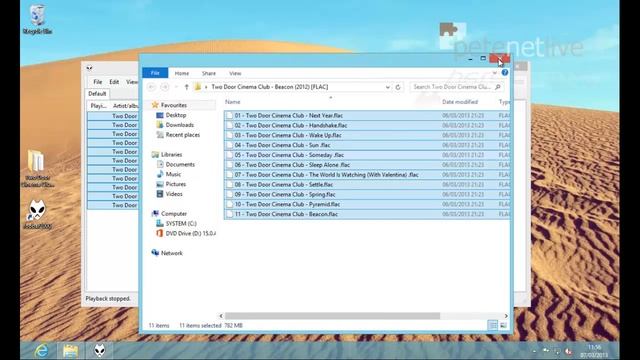Click the horizontal scrollbar right arrow
This screenshot has height=360, width=640.
click(506, 316)
